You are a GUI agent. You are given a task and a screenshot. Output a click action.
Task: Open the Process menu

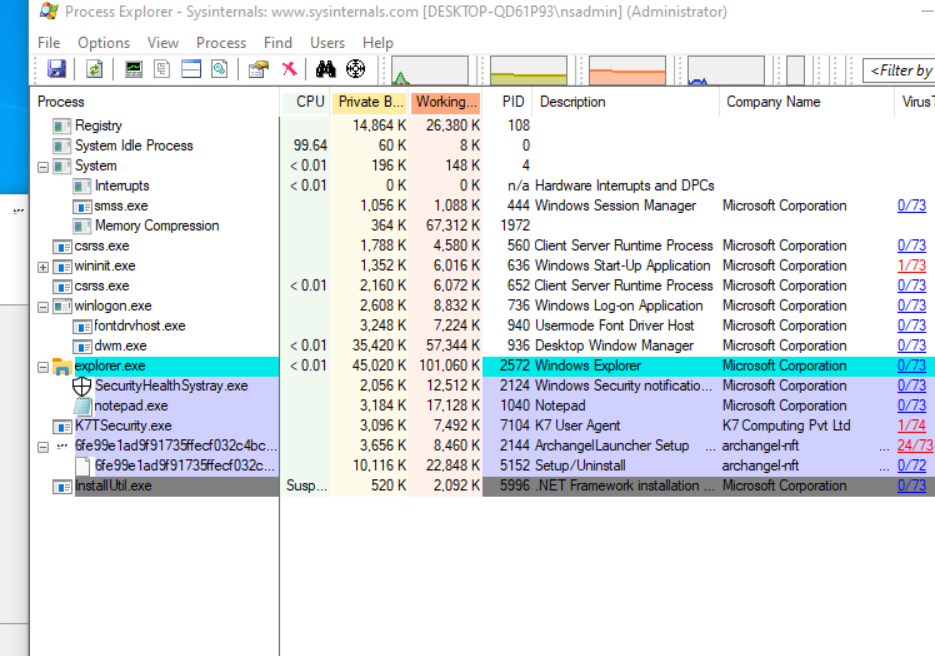point(221,43)
